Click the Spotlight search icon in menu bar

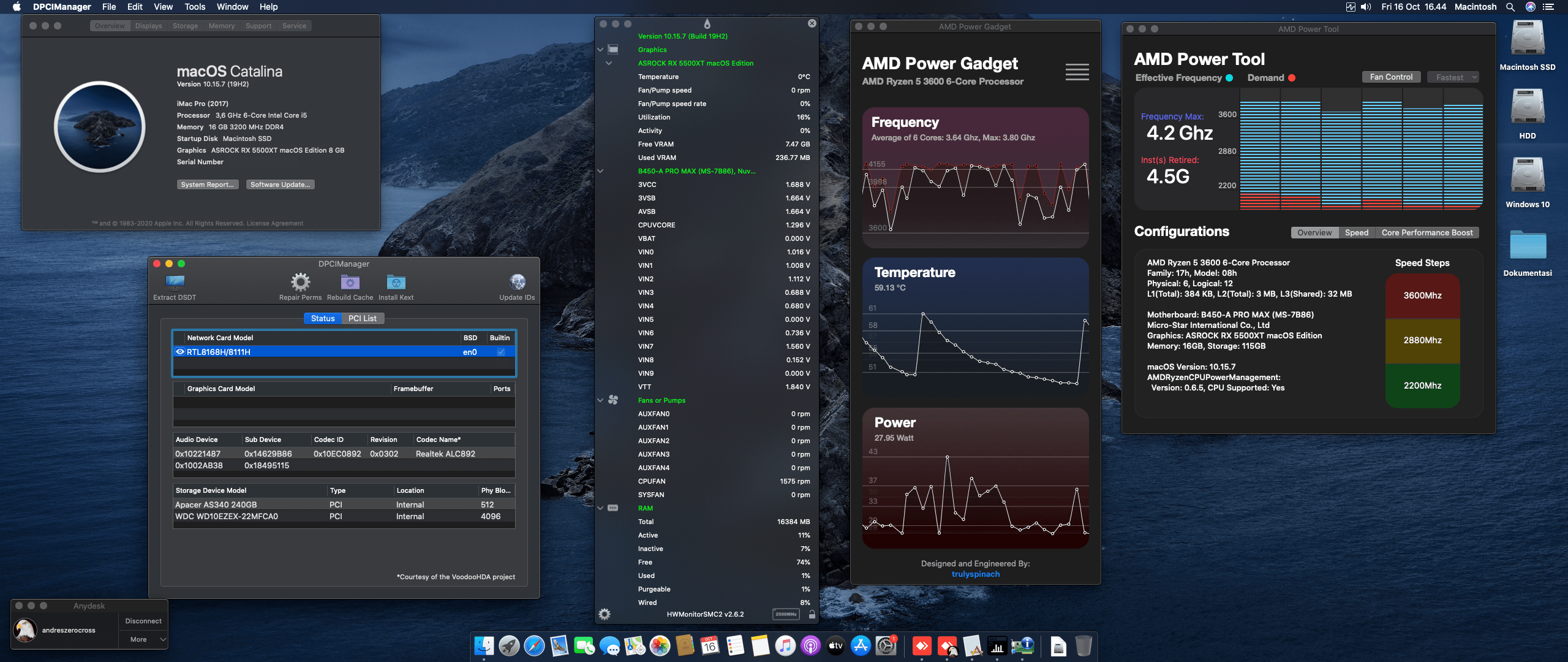(1510, 7)
